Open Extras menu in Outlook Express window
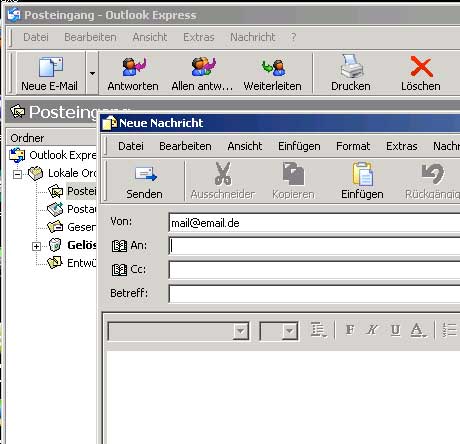 tap(199, 37)
